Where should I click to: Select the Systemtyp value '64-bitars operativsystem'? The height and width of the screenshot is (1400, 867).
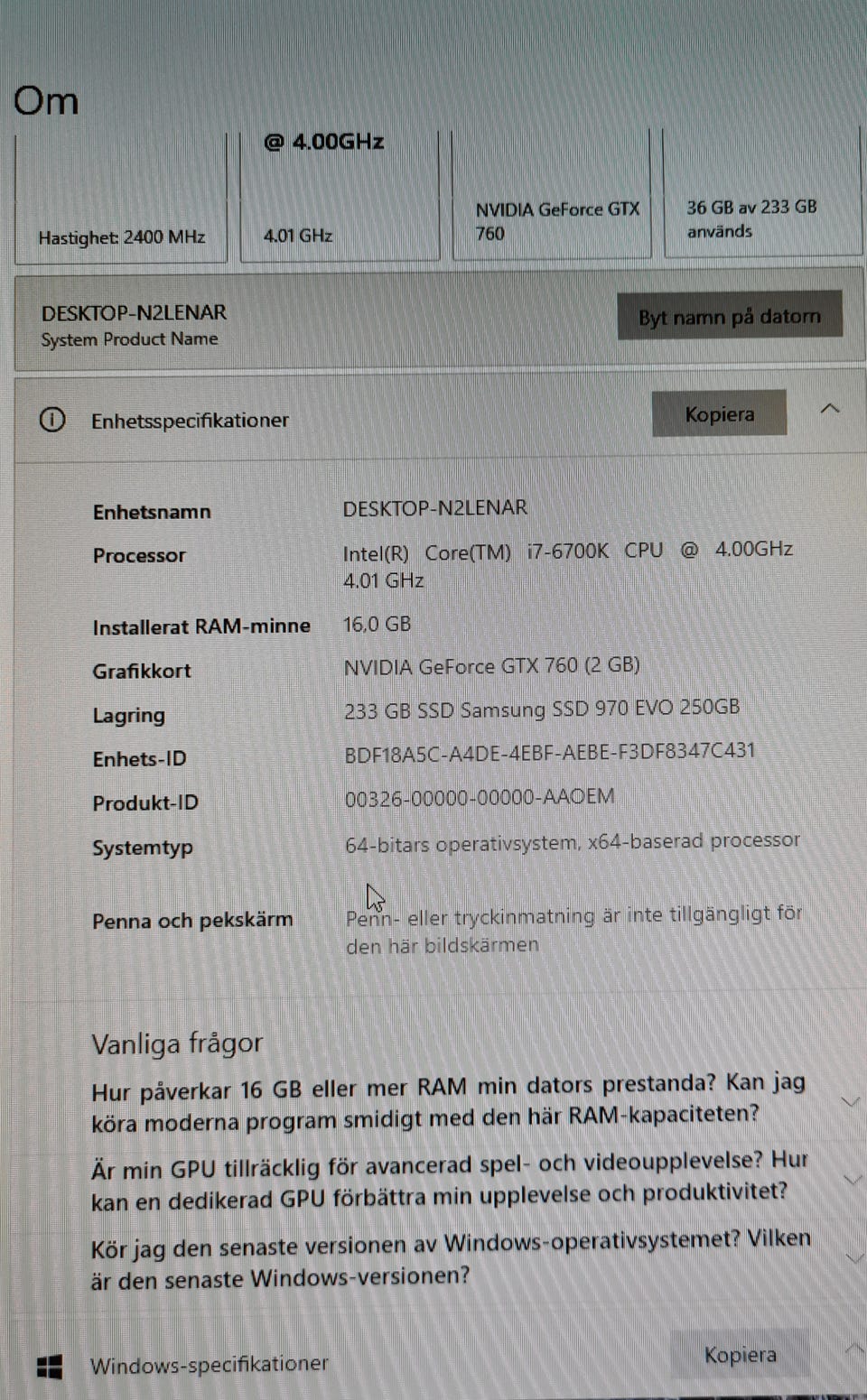tap(573, 842)
